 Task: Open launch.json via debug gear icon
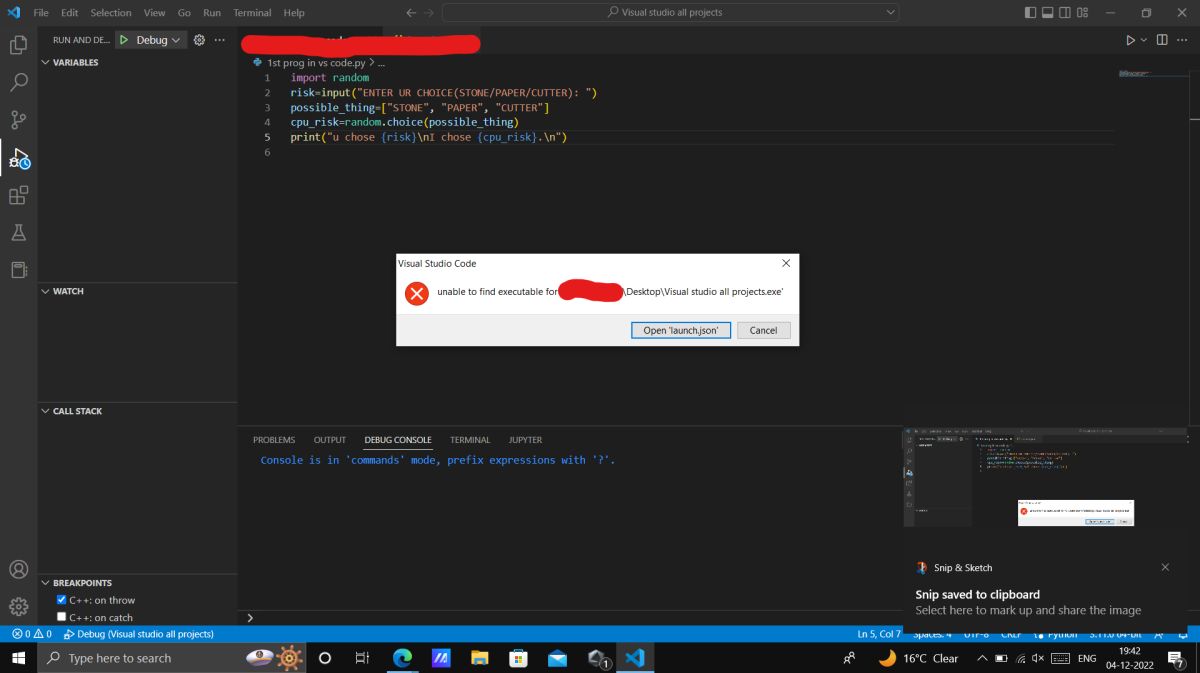[199, 40]
